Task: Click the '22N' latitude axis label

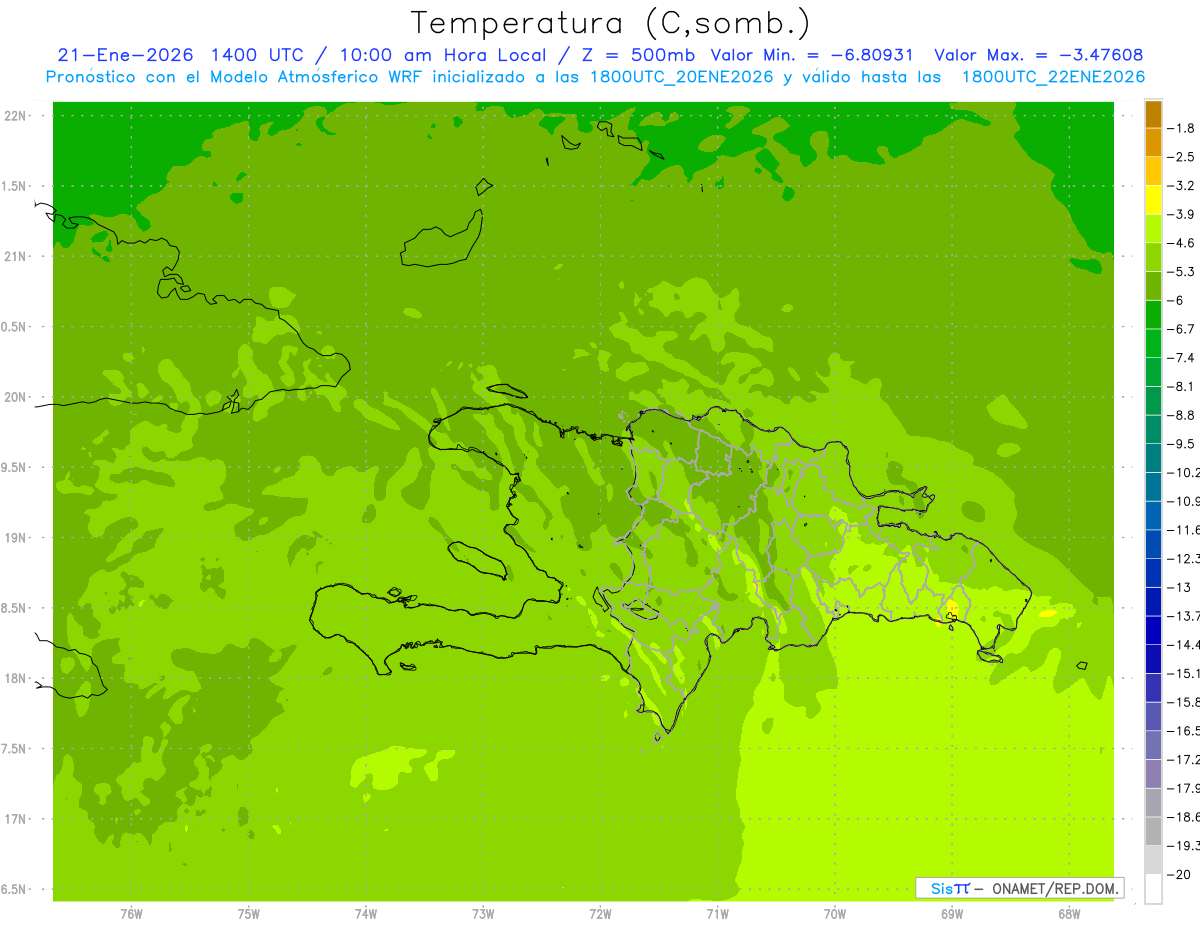Action: (x=15, y=116)
